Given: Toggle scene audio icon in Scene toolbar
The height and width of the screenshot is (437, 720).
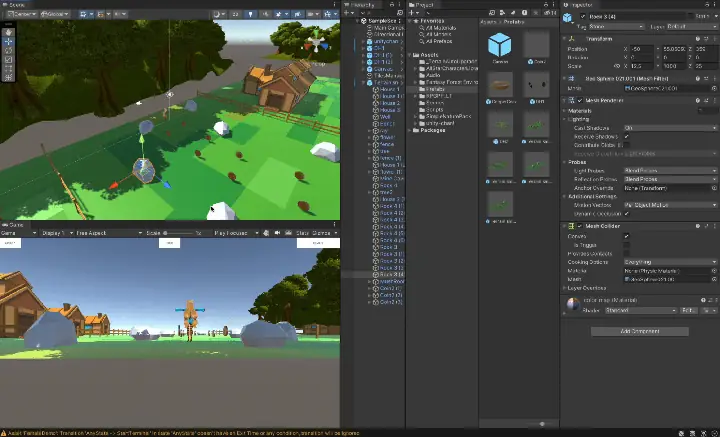Looking at the screenshot, I should 265,14.
